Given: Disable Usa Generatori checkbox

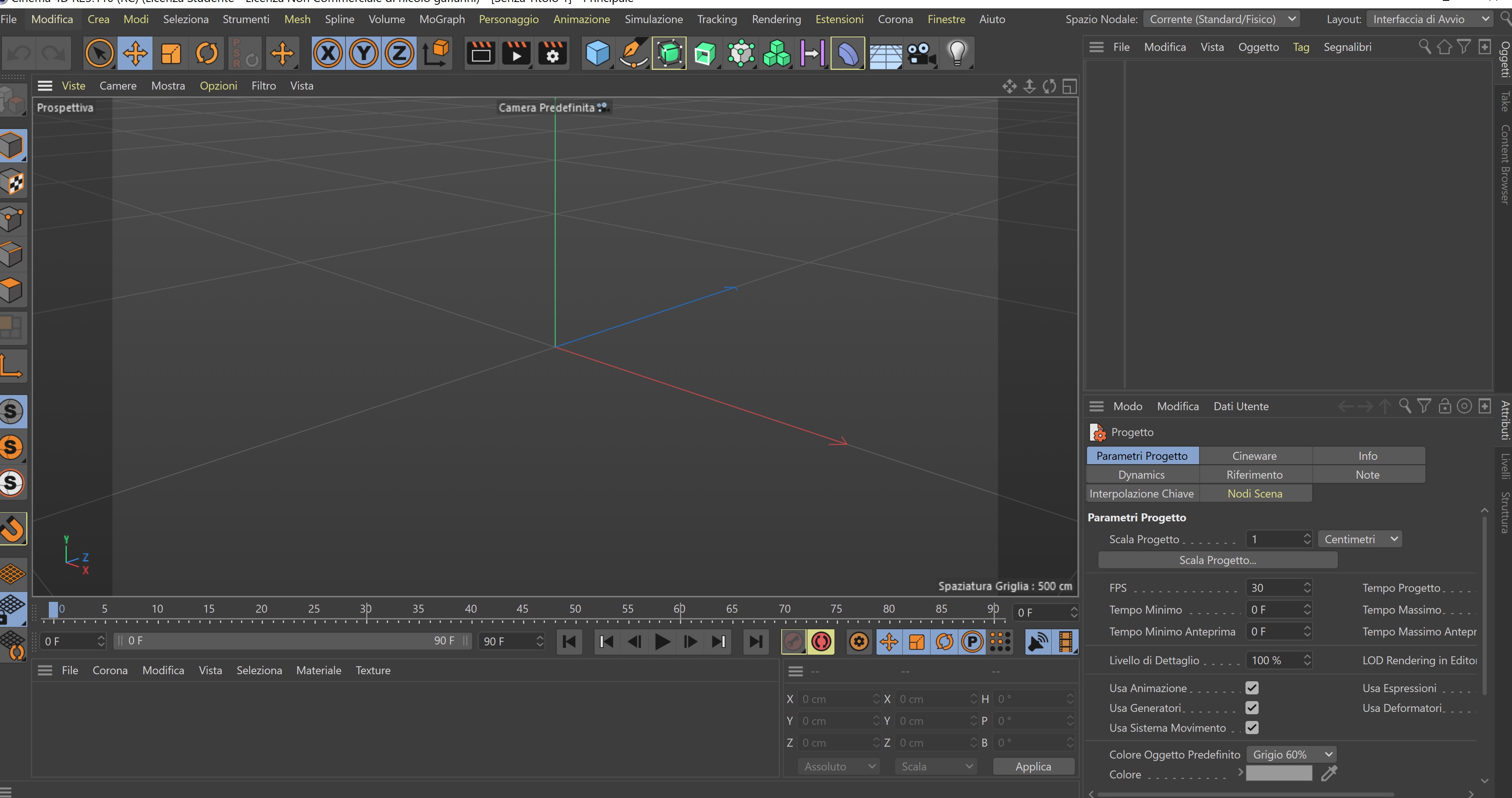Looking at the screenshot, I should (x=1251, y=707).
